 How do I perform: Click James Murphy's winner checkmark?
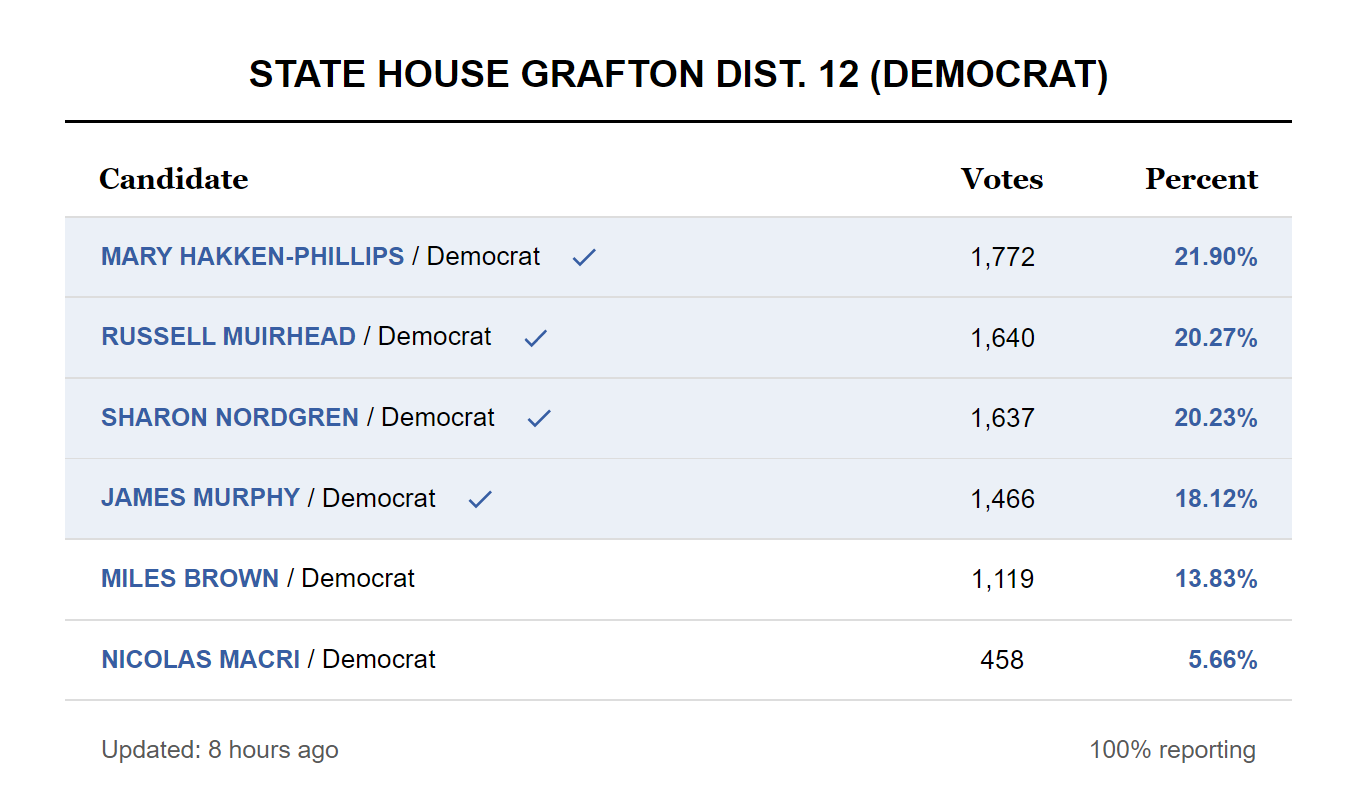pos(480,499)
